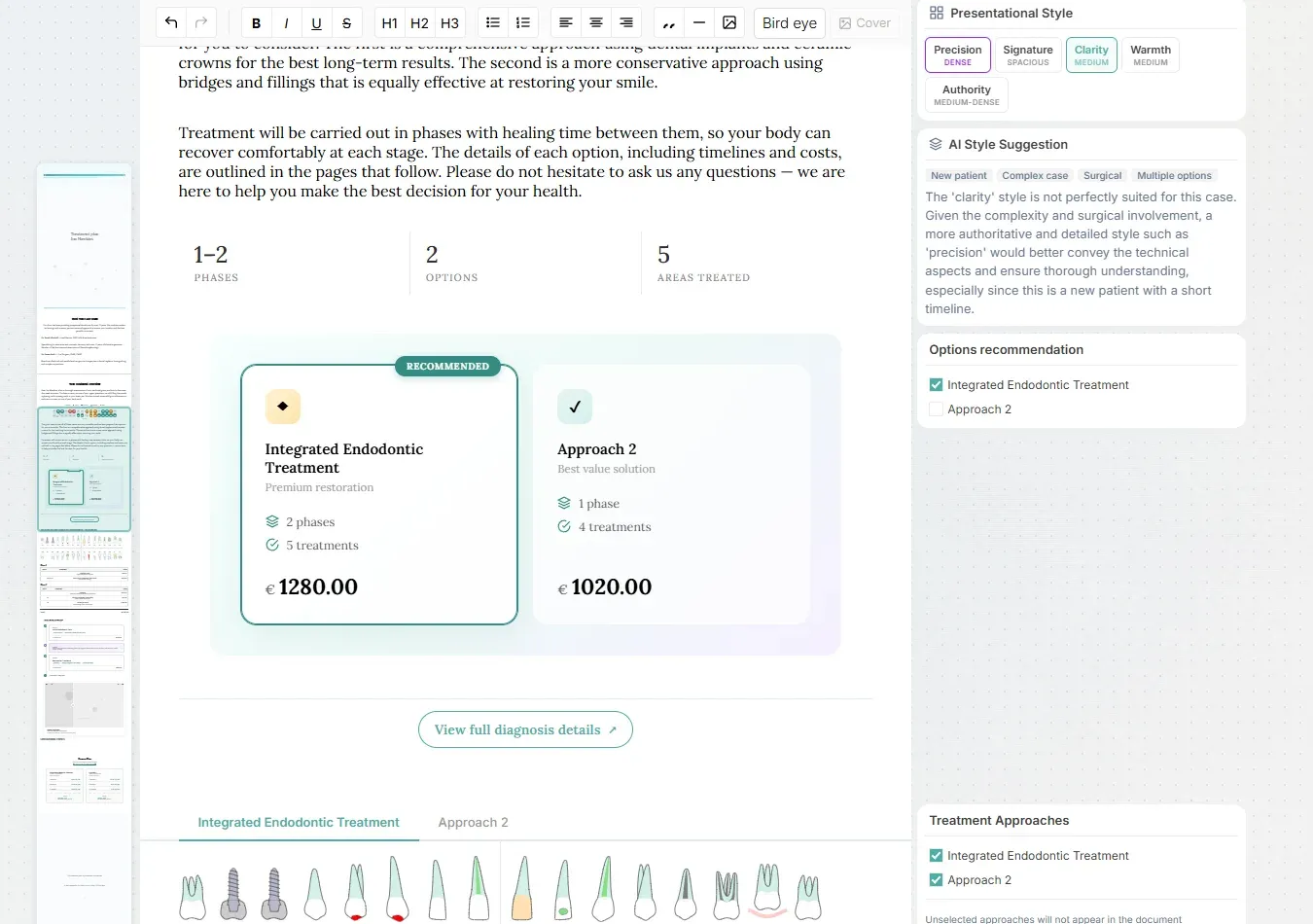The image size is (1313, 924).
Task: Align text to the left
Action: point(565,22)
